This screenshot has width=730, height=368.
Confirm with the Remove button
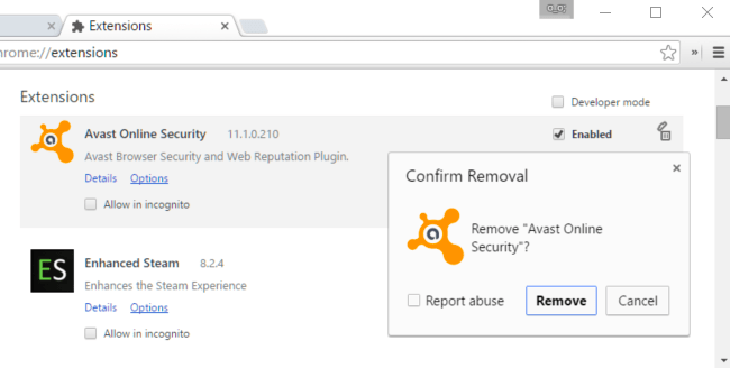click(x=561, y=300)
